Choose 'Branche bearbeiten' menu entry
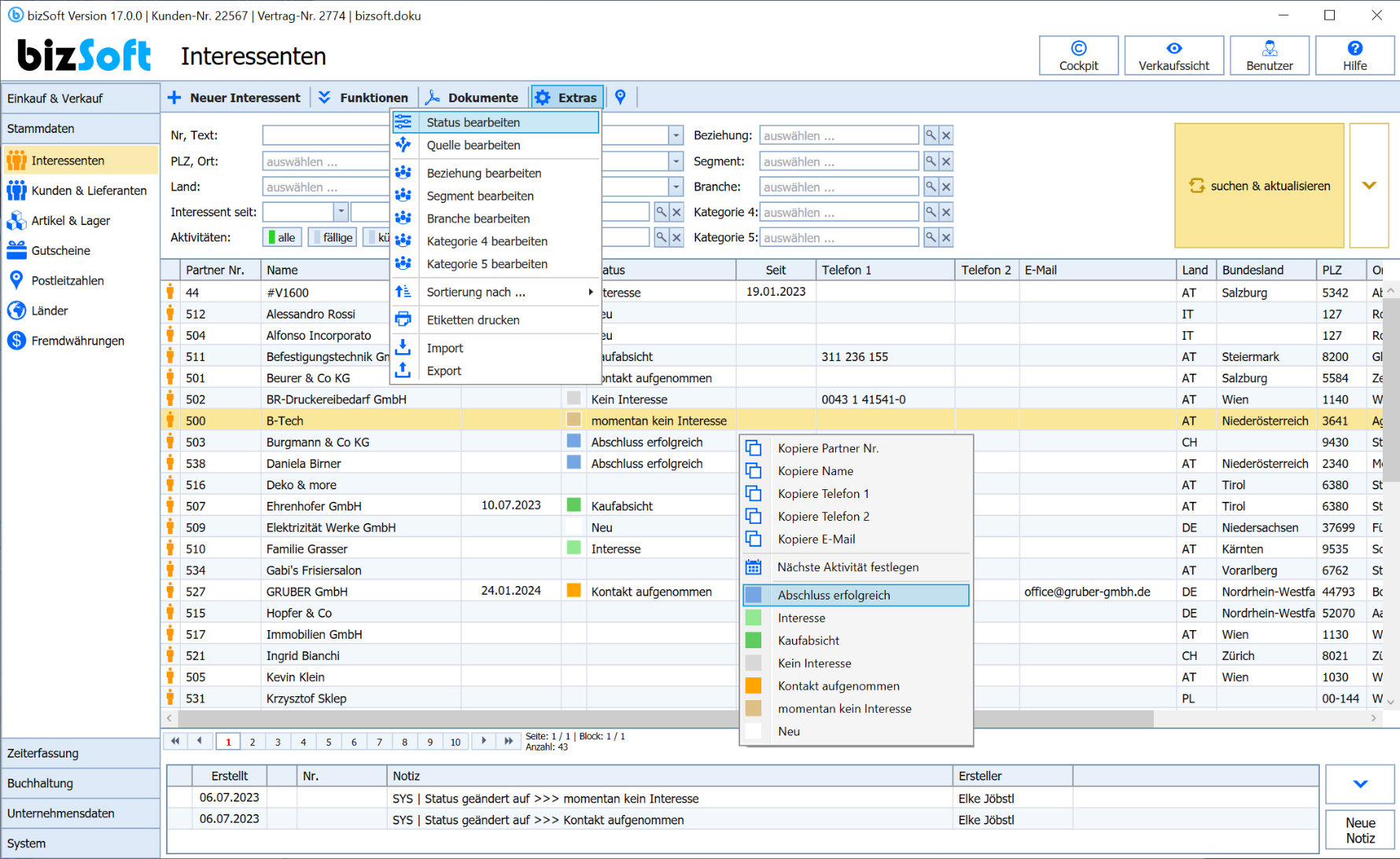Screen dimensions: 1400x859 pos(496,219)
